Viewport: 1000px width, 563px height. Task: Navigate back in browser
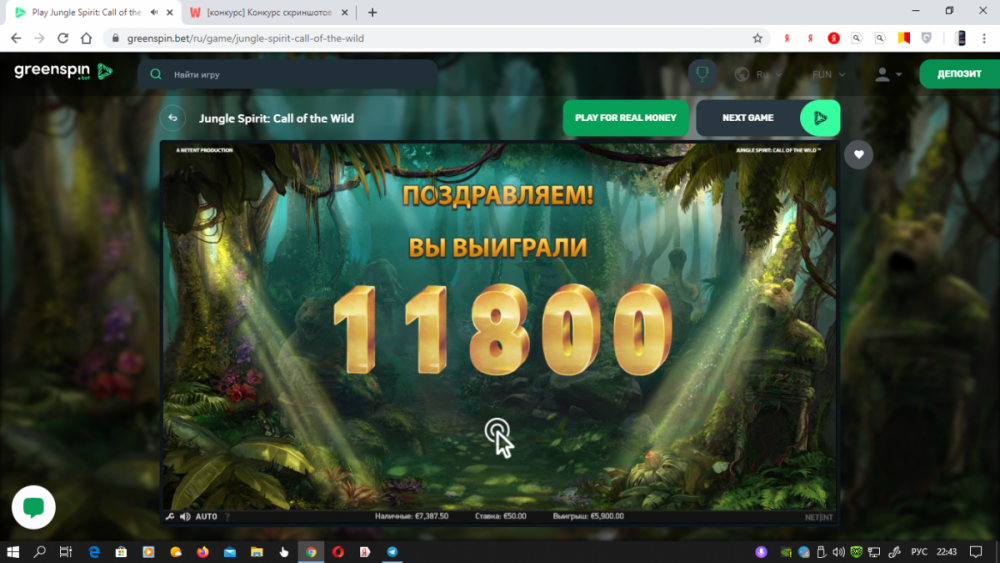16,38
